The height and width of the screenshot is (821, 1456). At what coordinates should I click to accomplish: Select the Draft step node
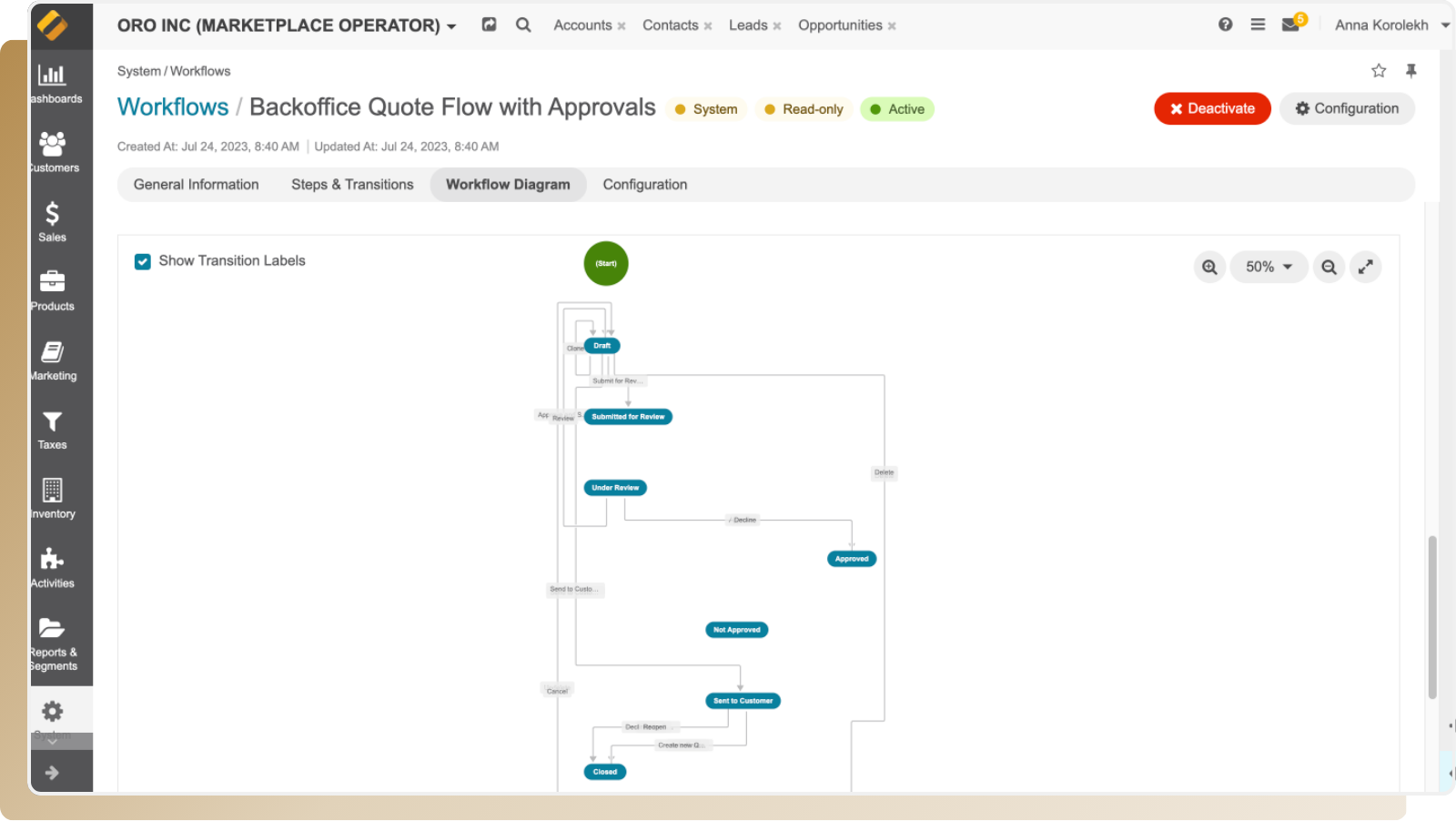click(602, 346)
